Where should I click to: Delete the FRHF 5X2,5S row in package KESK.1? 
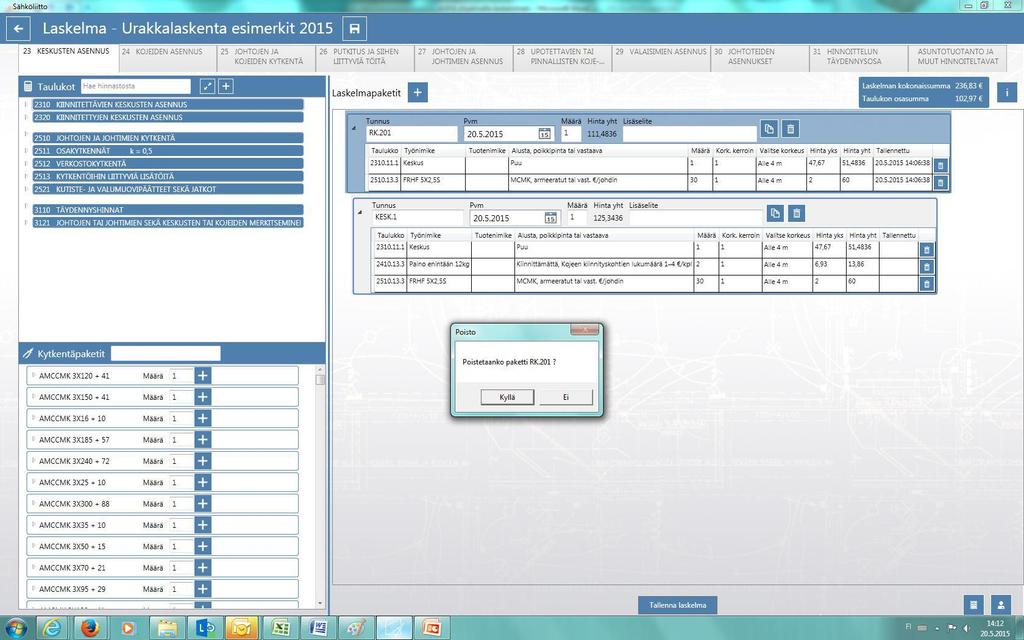[926, 283]
